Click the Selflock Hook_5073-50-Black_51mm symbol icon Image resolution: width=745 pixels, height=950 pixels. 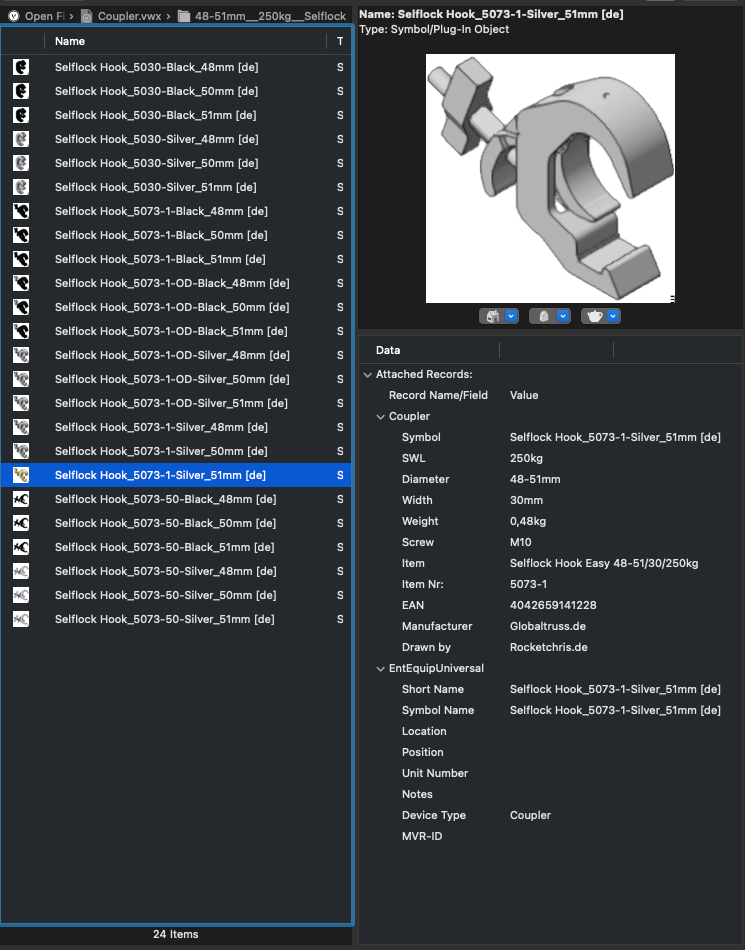(x=21, y=547)
